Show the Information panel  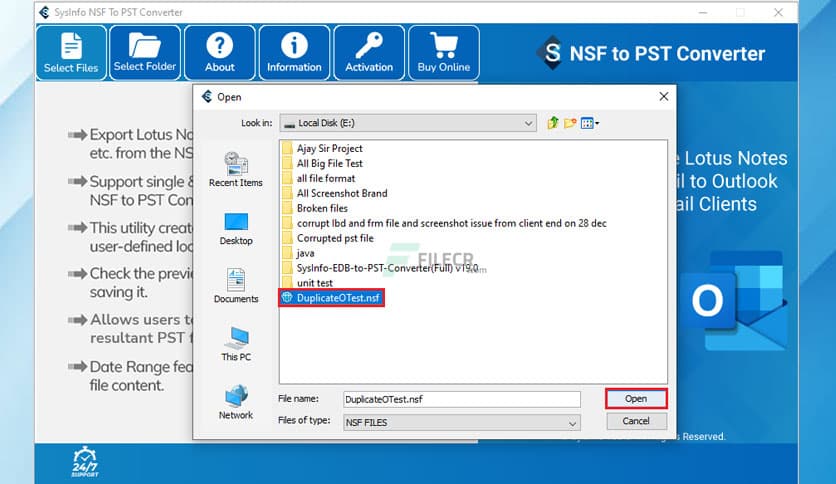[x=294, y=53]
